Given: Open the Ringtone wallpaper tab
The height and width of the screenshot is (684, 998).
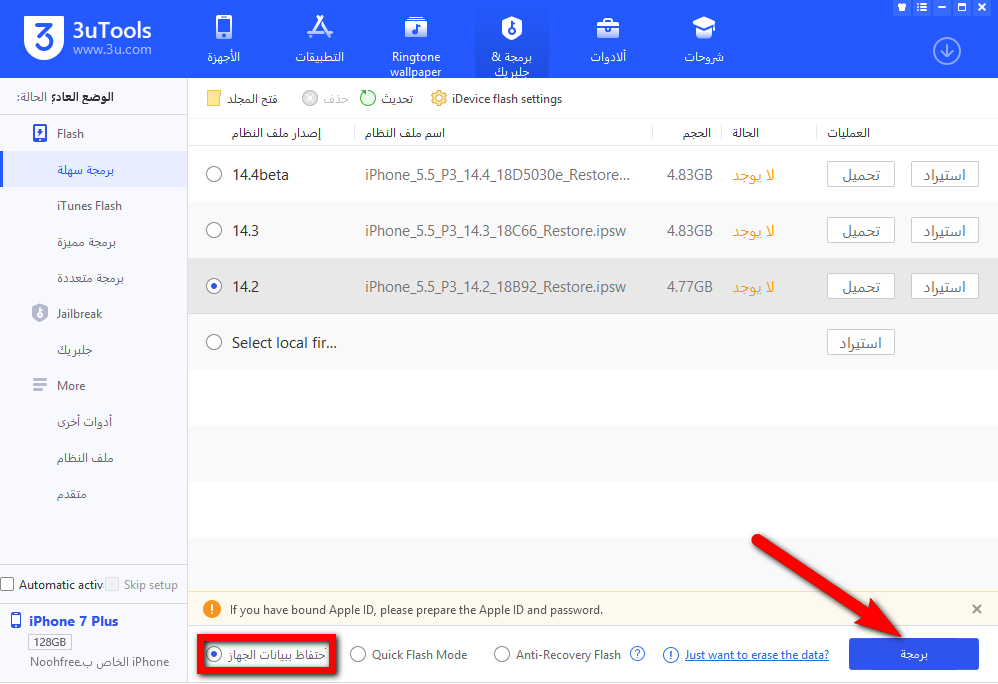Looking at the screenshot, I should click(x=416, y=46).
